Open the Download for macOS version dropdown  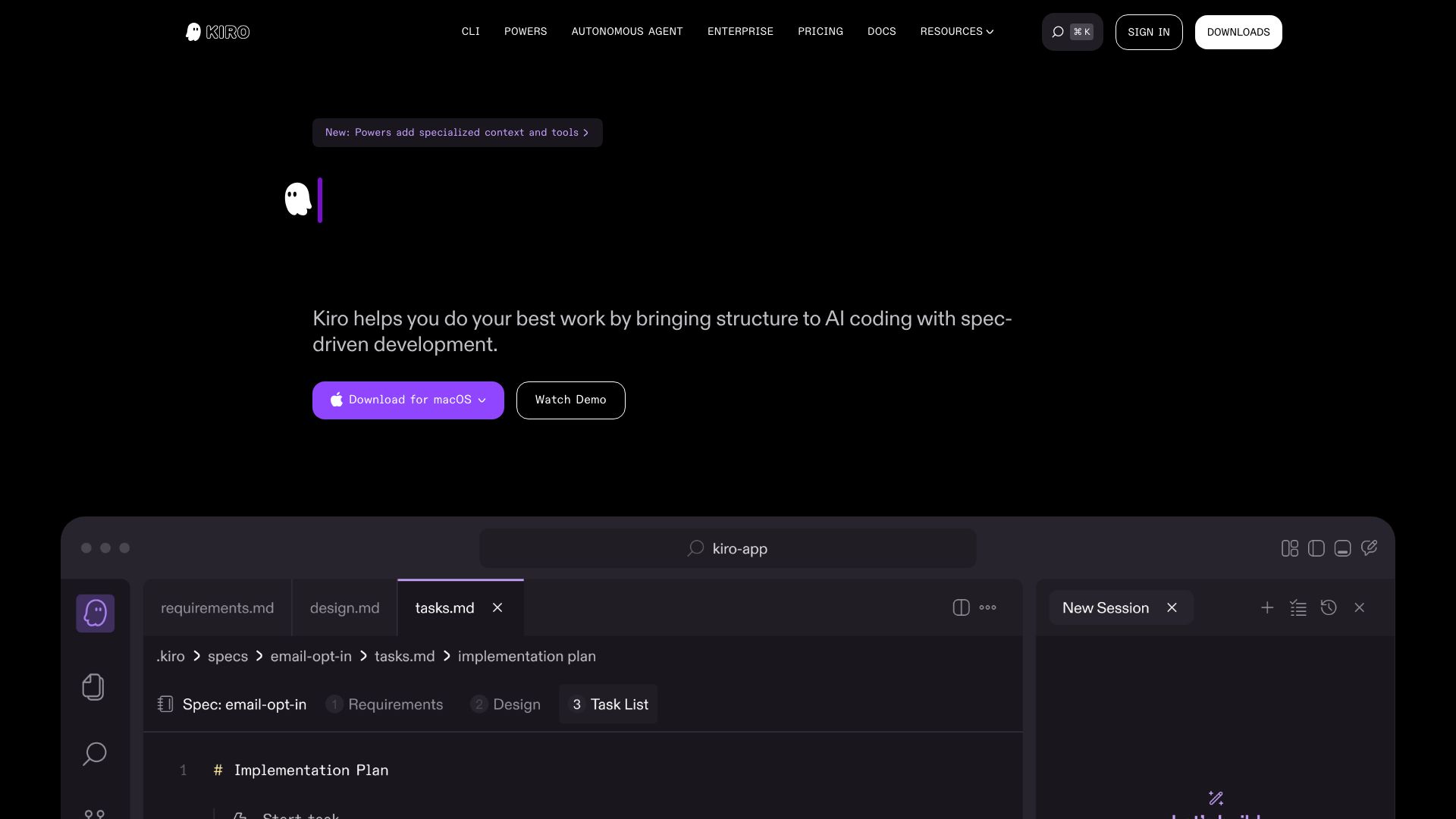click(x=482, y=400)
